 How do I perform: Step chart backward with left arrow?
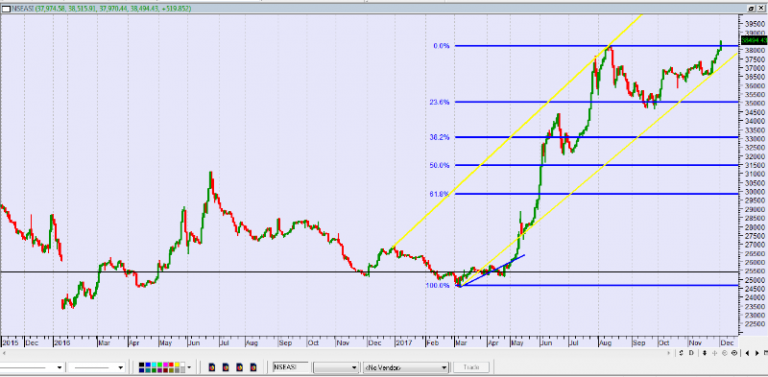click(x=747, y=353)
